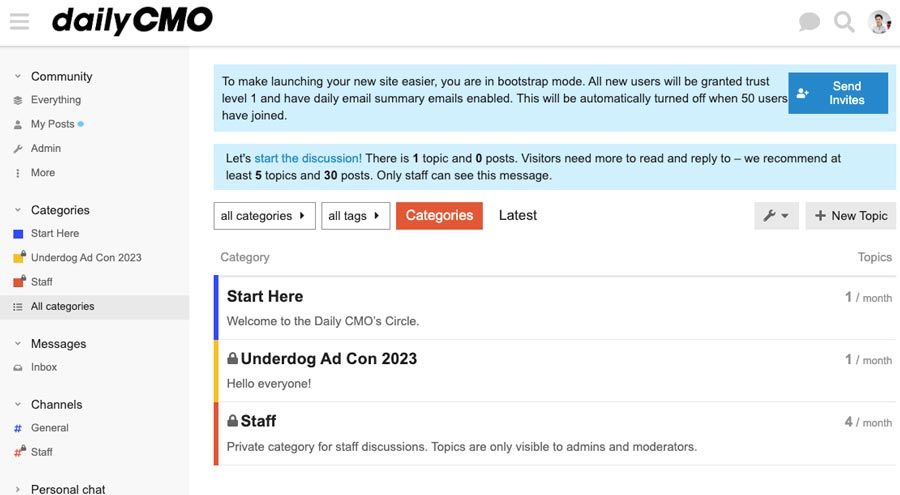900x495 pixels.
Task: Follow the 'start the discussion!' link
Action: click(308, 158)
